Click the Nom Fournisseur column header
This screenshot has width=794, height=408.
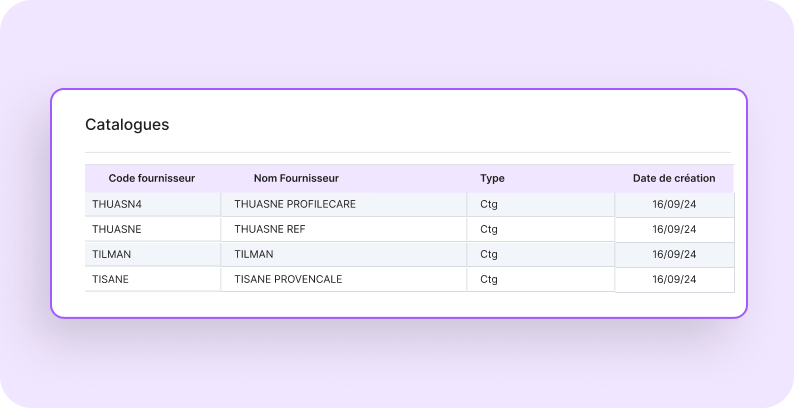point(296,178)
